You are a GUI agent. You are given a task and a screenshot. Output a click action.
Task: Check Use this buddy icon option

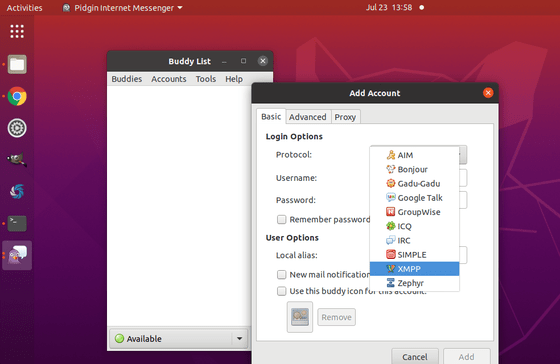[281, 291]
